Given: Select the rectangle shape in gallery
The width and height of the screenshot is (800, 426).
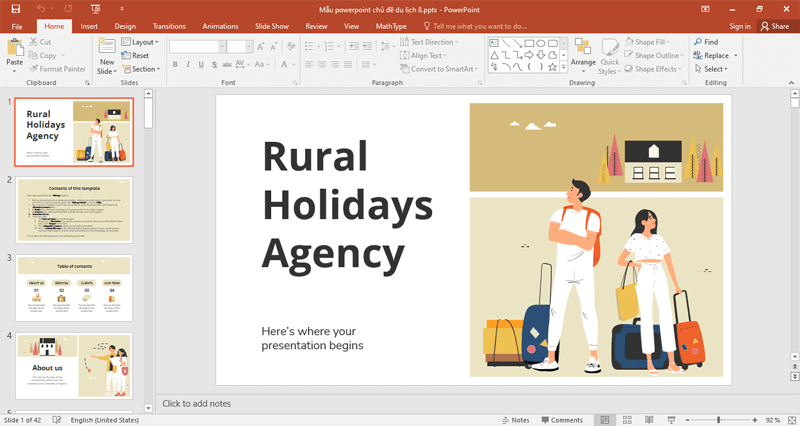Looking at the screenshot, I should (529, 43).
